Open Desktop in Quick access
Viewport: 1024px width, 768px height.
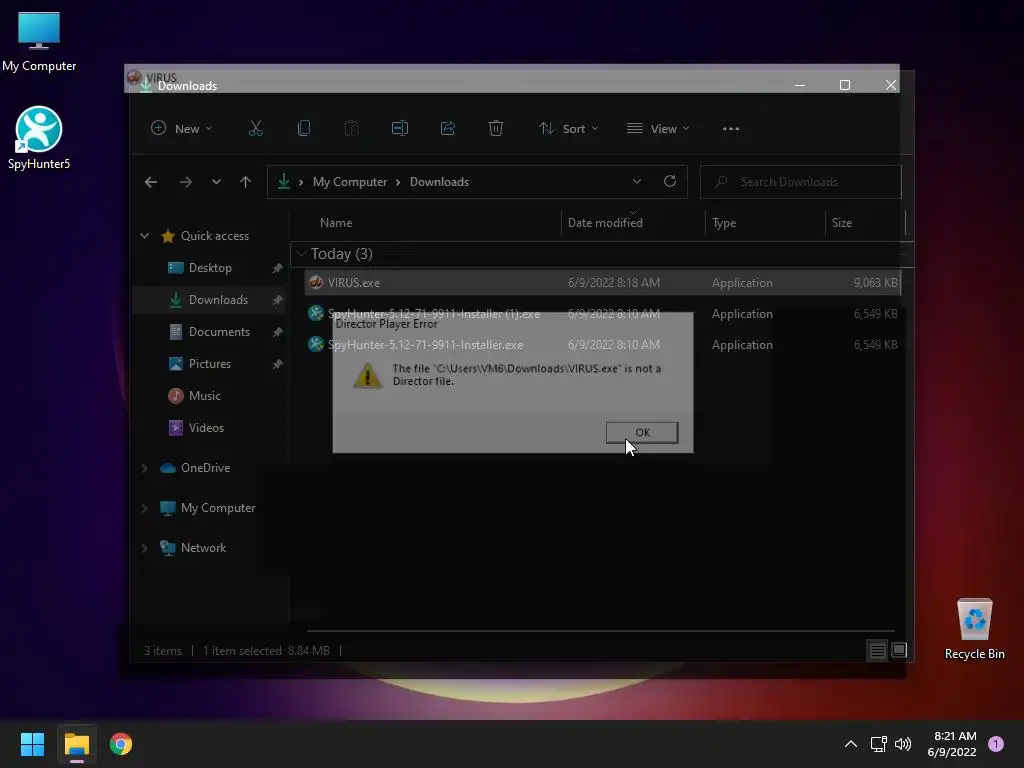(210, 268)
